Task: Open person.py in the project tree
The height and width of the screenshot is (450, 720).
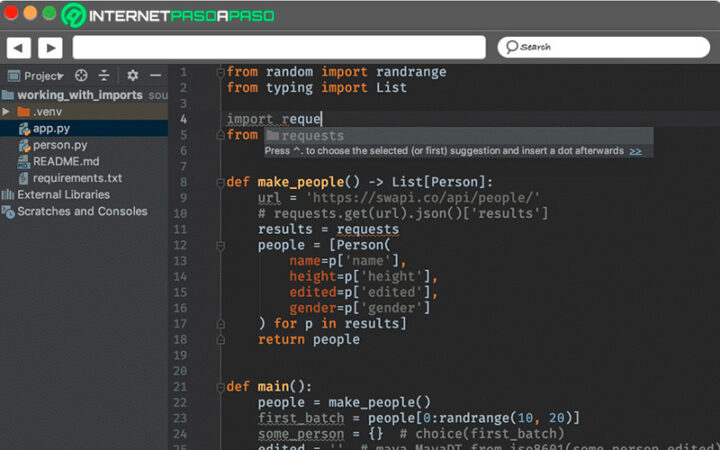Action: (59, 145)
